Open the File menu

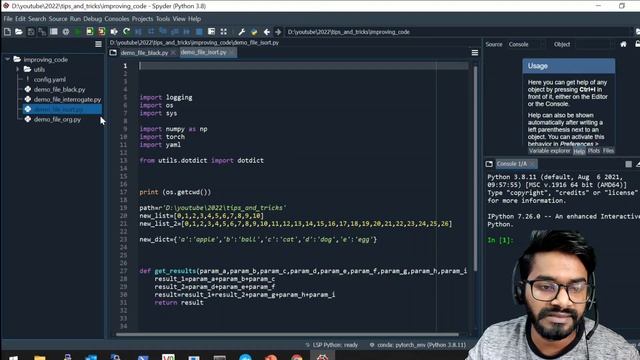tap(8, 19)
